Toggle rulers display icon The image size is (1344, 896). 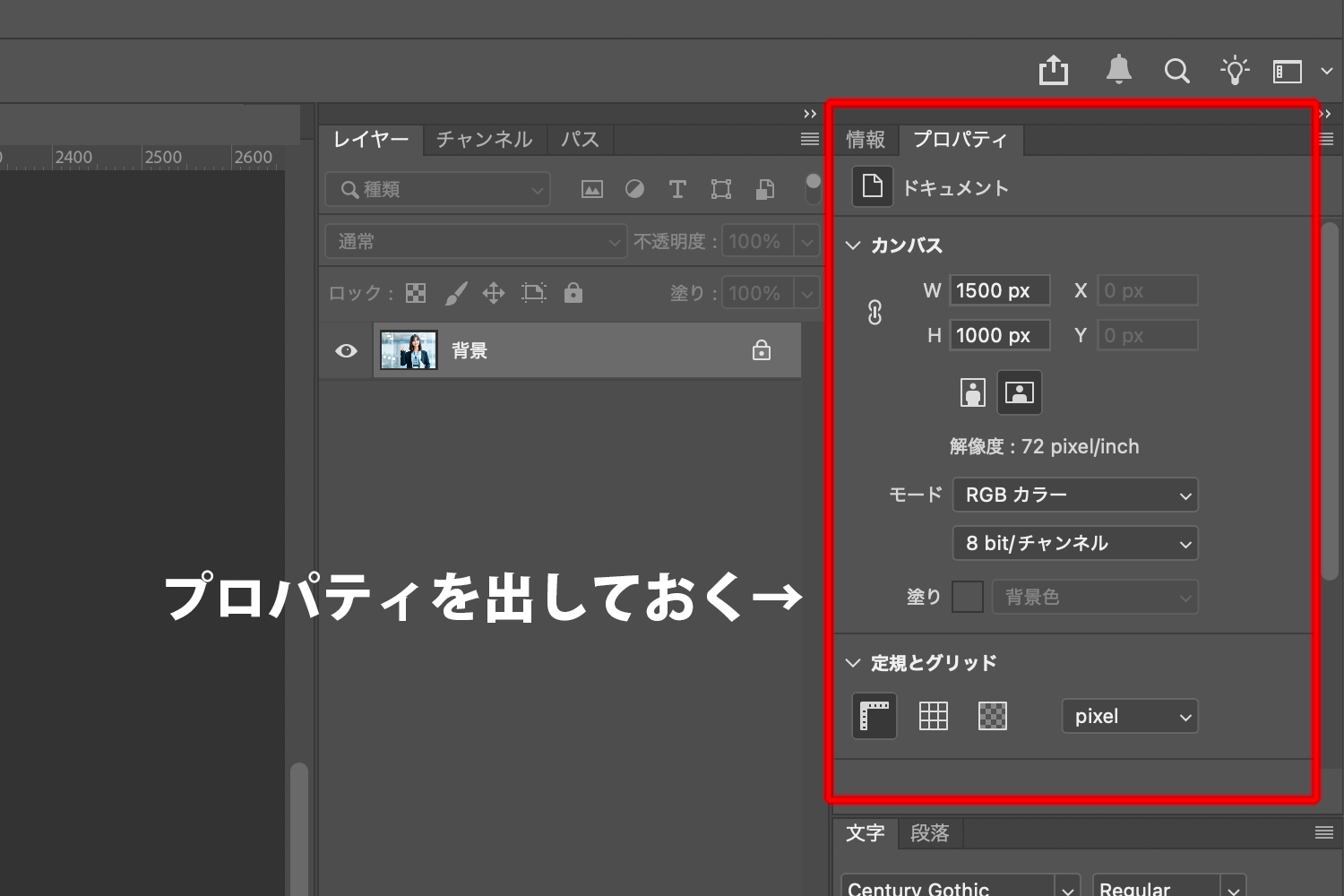[874, 716]
